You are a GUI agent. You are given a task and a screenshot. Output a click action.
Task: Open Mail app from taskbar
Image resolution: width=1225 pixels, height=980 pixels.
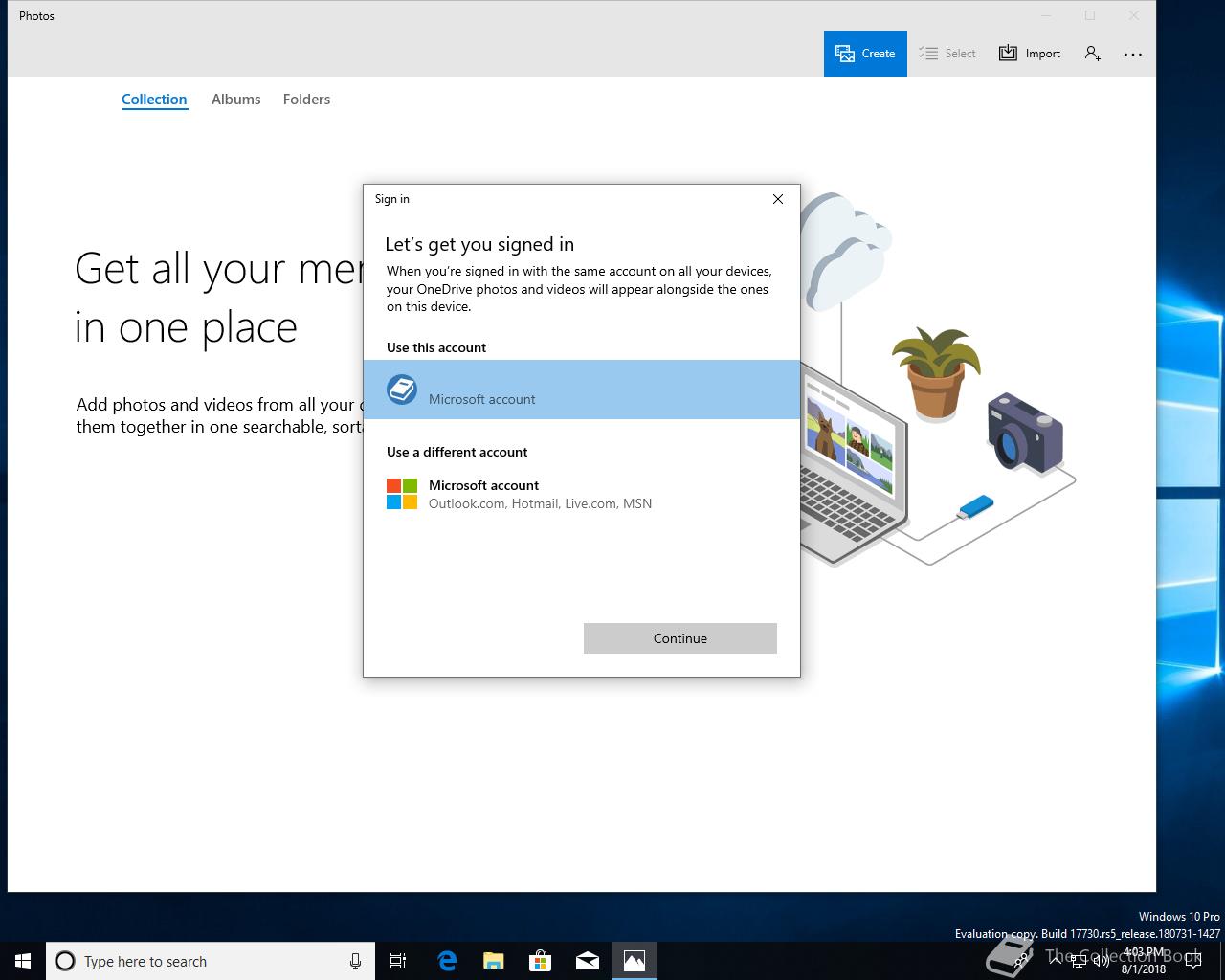pyautogui.click(x=588, y=961)
